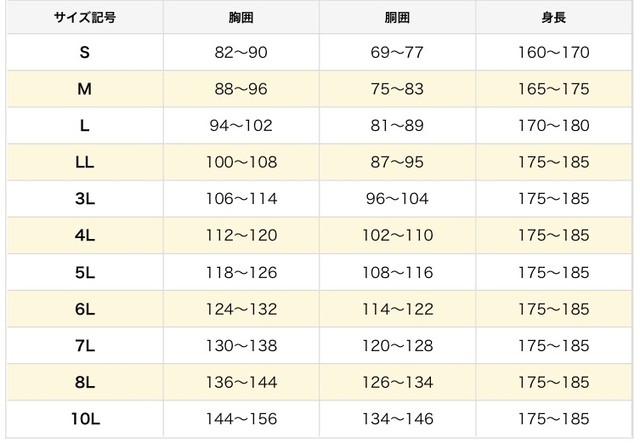Viewport: 640px width, 443px height.
Task: Click waist value 126～134 in 8L row
Action: click(398, 382)
